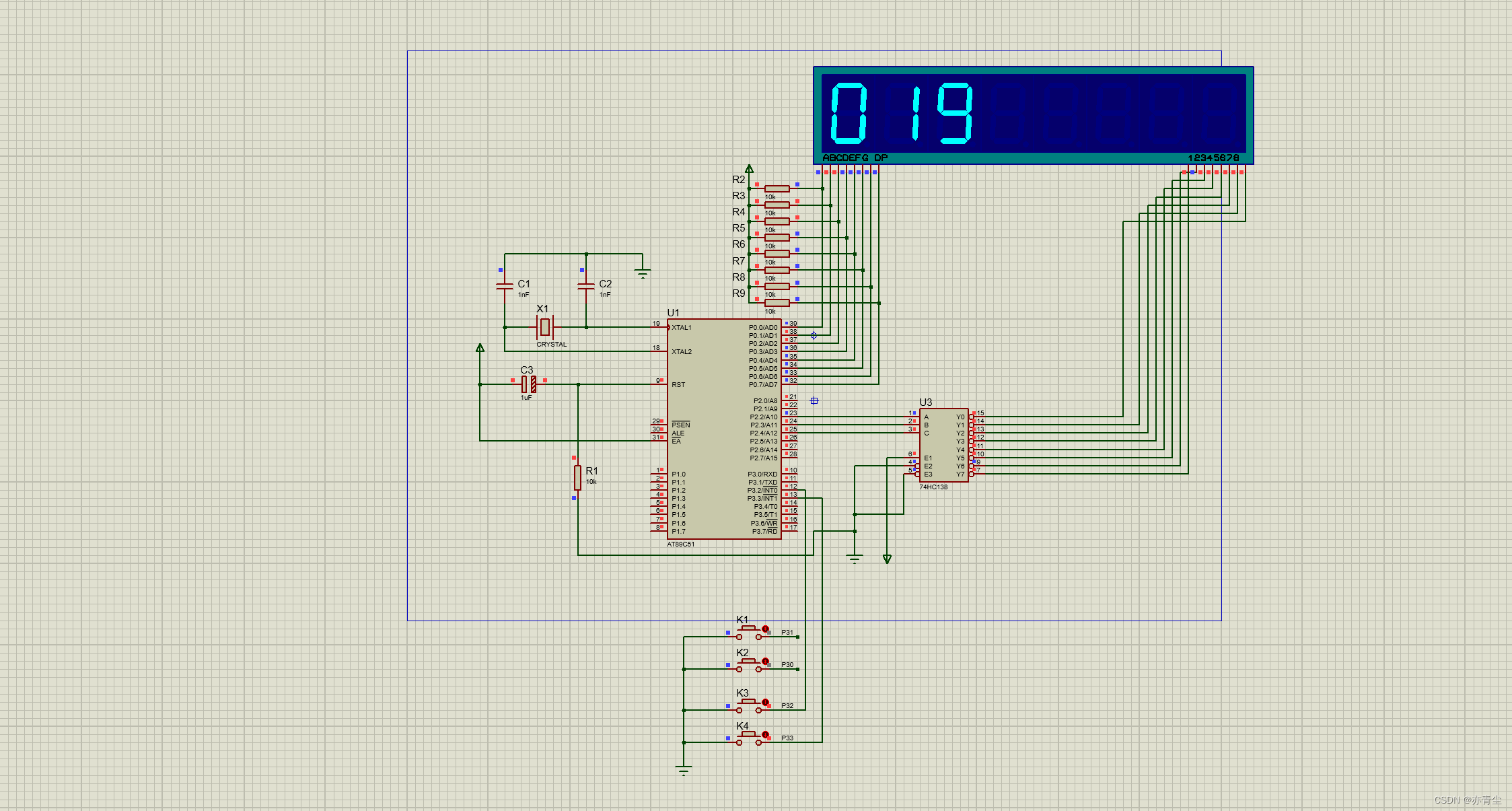Click the power terminal above R2
This screenshot has width=1512, height=811.
tap(749, 169)
